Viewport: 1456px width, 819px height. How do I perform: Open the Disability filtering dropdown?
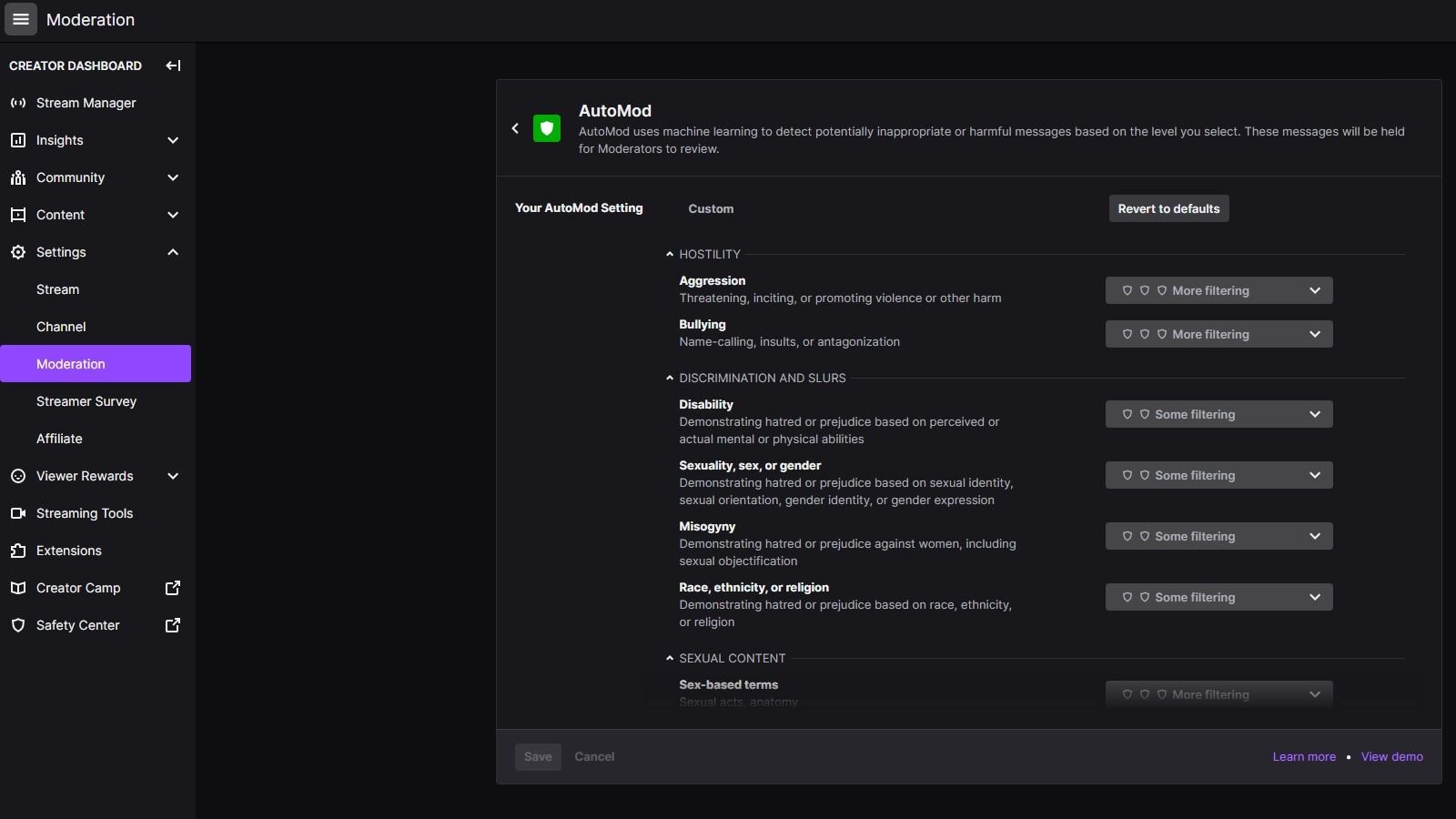click(1218, 414)
